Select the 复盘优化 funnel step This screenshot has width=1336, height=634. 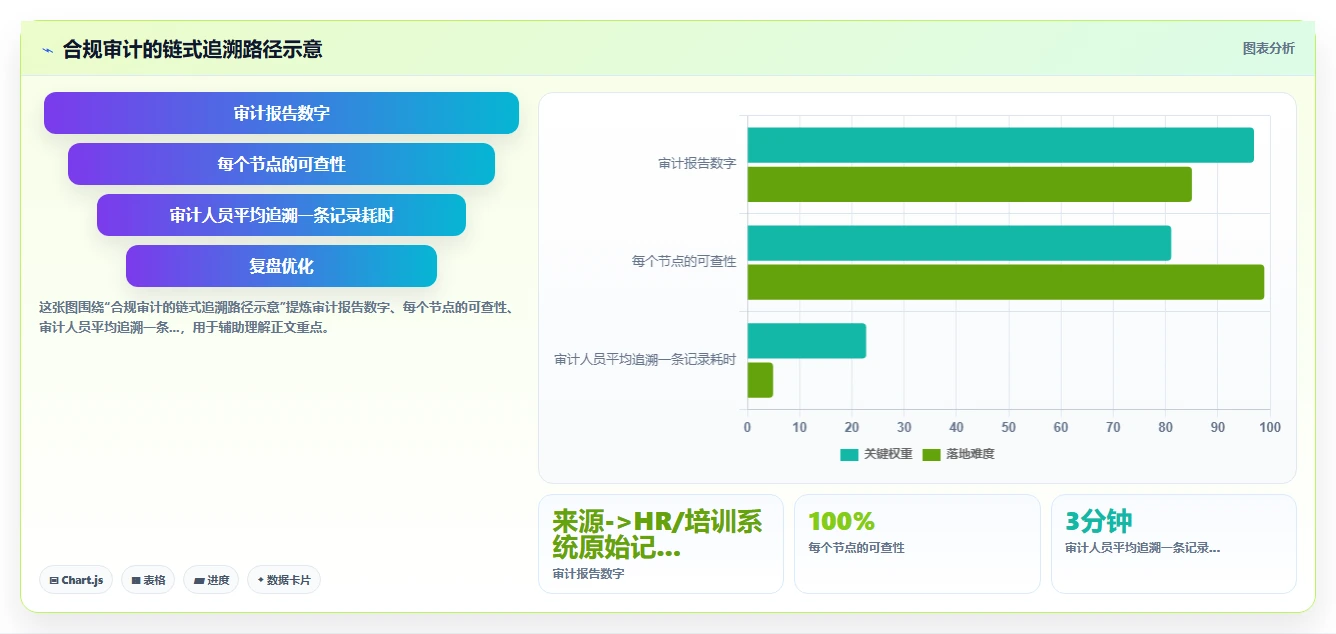point(281,266)
